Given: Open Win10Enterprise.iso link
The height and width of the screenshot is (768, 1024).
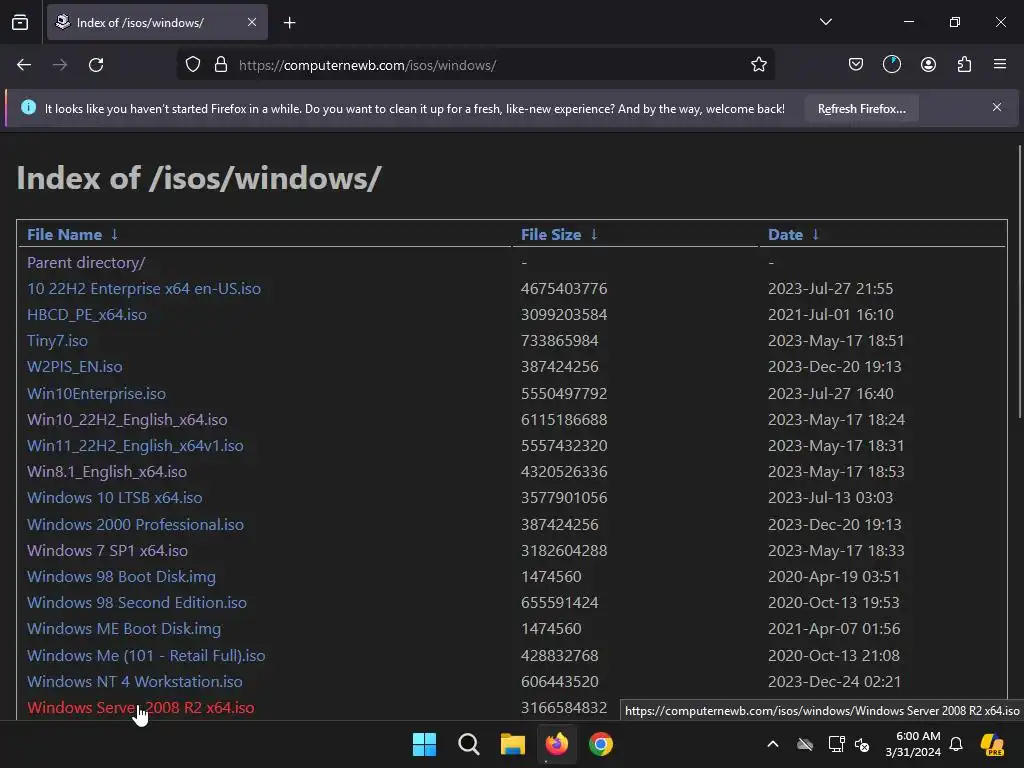Looking at the screenshot, I should 96,394.
